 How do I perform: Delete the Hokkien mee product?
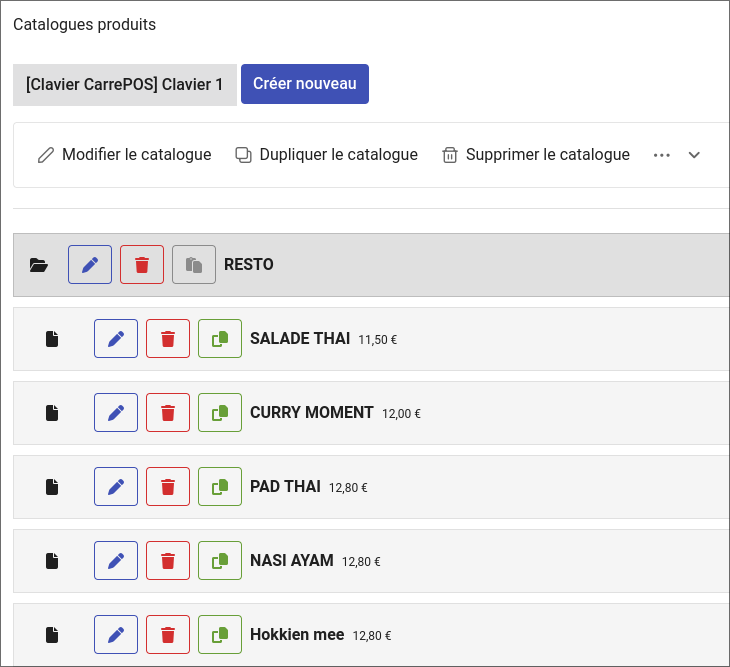pos(168,634)
